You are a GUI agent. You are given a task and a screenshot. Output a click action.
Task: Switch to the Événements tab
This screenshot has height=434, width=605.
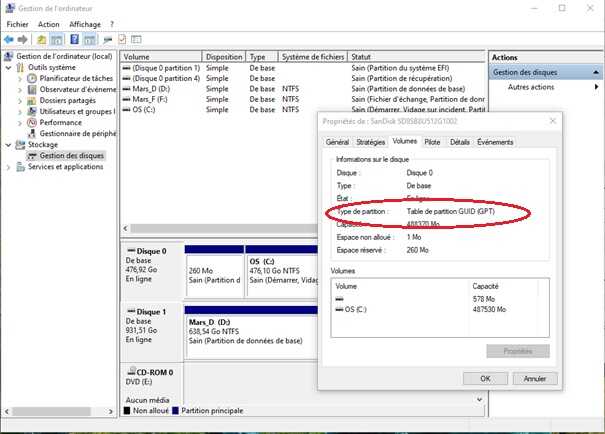tap(495, 142)
